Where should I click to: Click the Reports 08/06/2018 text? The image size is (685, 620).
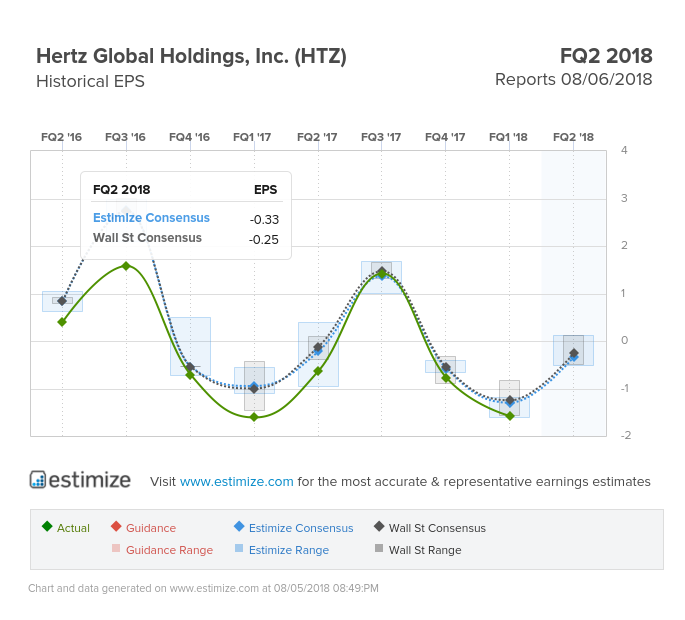574,80
